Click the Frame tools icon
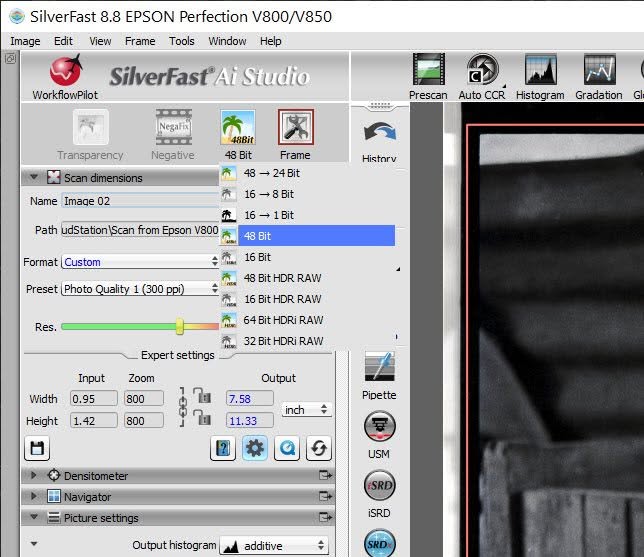 point(296,127)
